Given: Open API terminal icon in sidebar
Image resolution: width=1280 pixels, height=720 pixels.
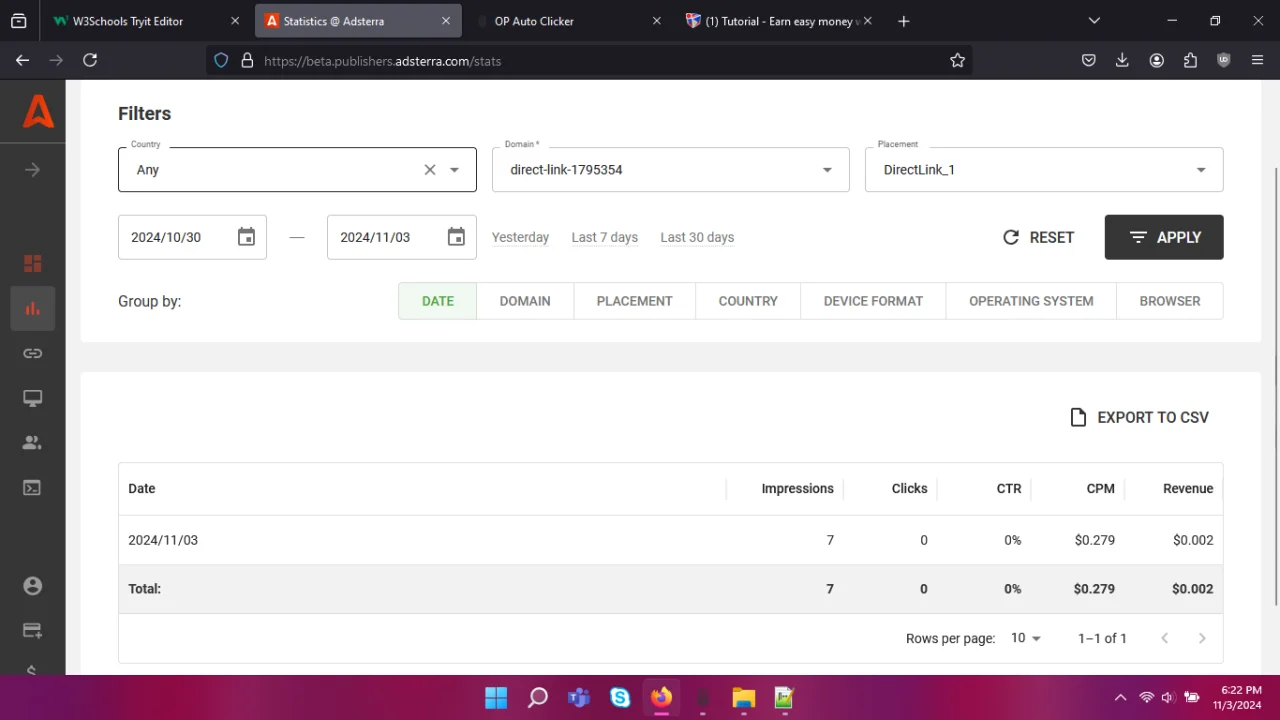Looking at the screenshot, I should pyautogui.click(x=33, y=488).
